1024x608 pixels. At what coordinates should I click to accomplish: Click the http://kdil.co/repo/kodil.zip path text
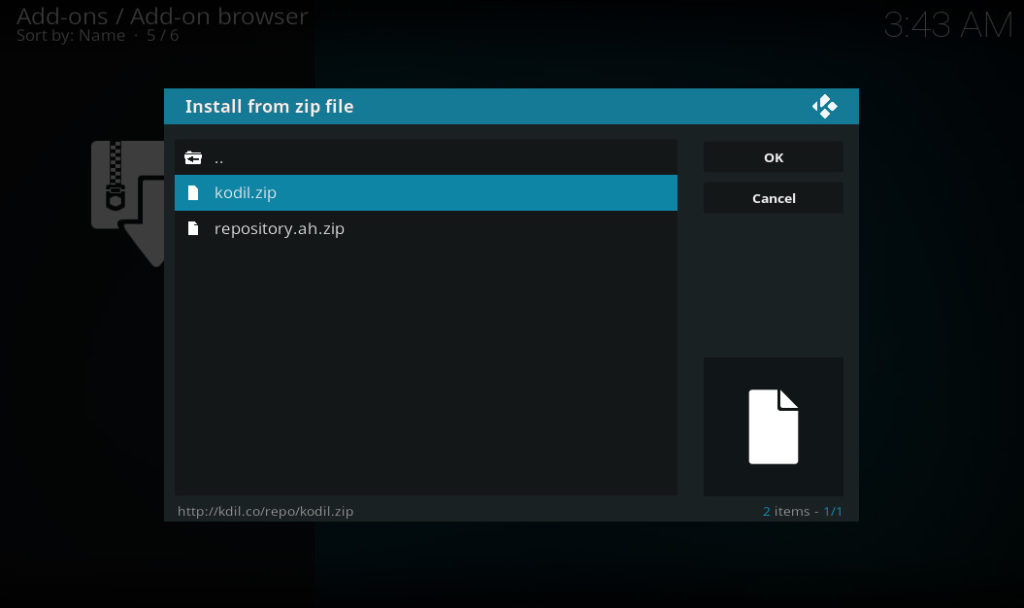point(265,511)
